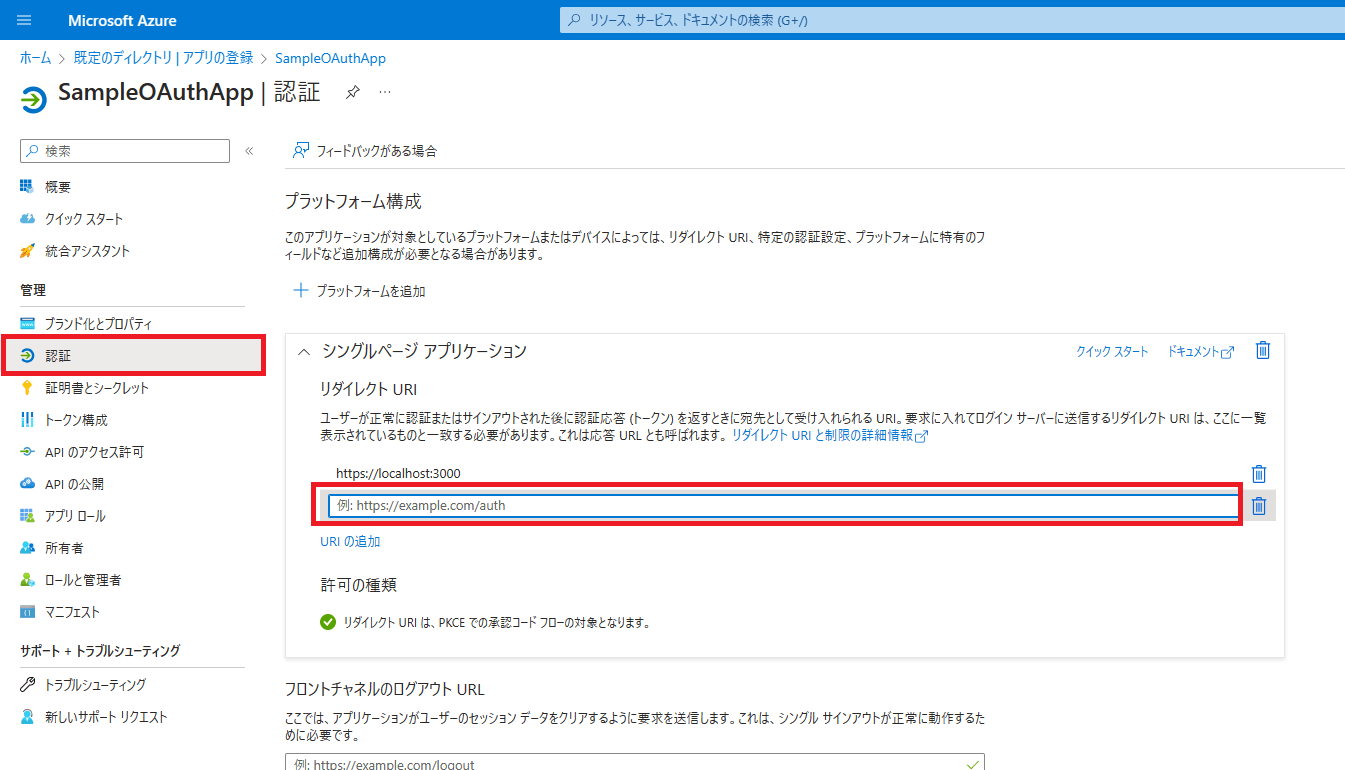
Task: Click the empty redirect URI input field
Action: point(783,505)
